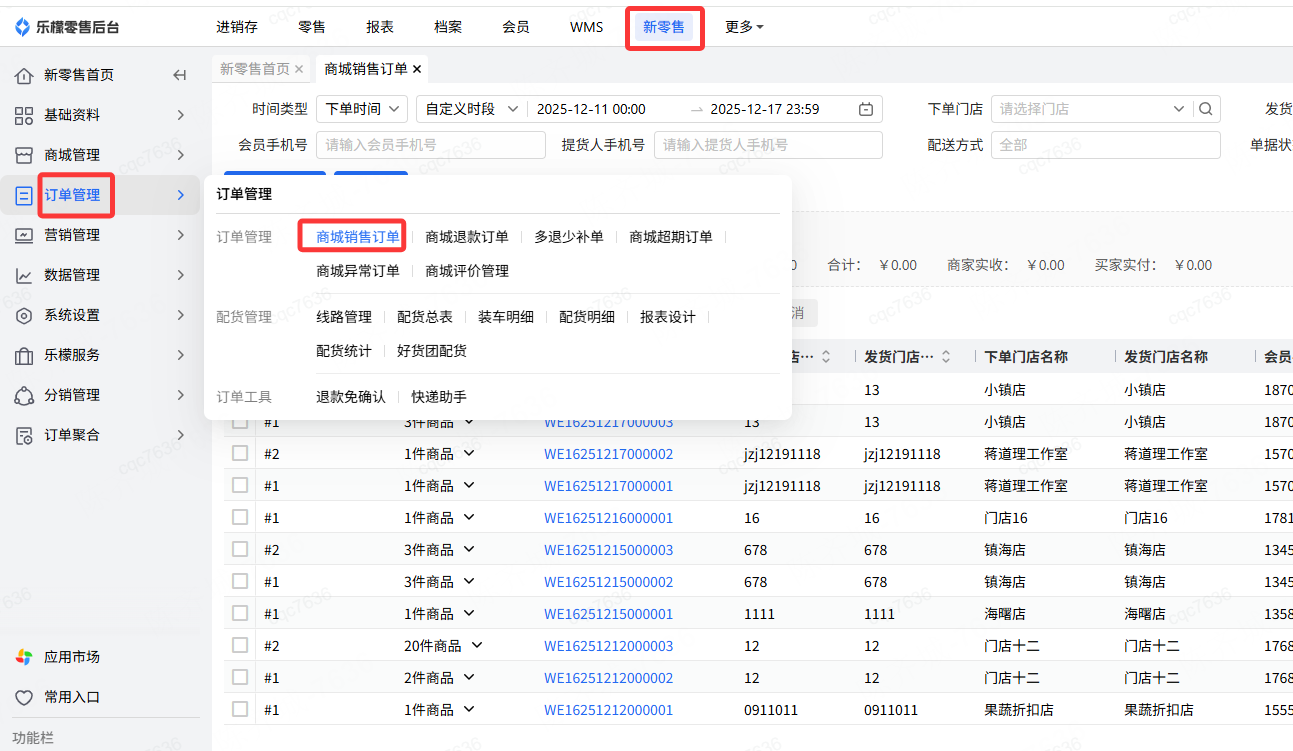Collapse sidebar using the arrow icon

[x=180, y=75]
